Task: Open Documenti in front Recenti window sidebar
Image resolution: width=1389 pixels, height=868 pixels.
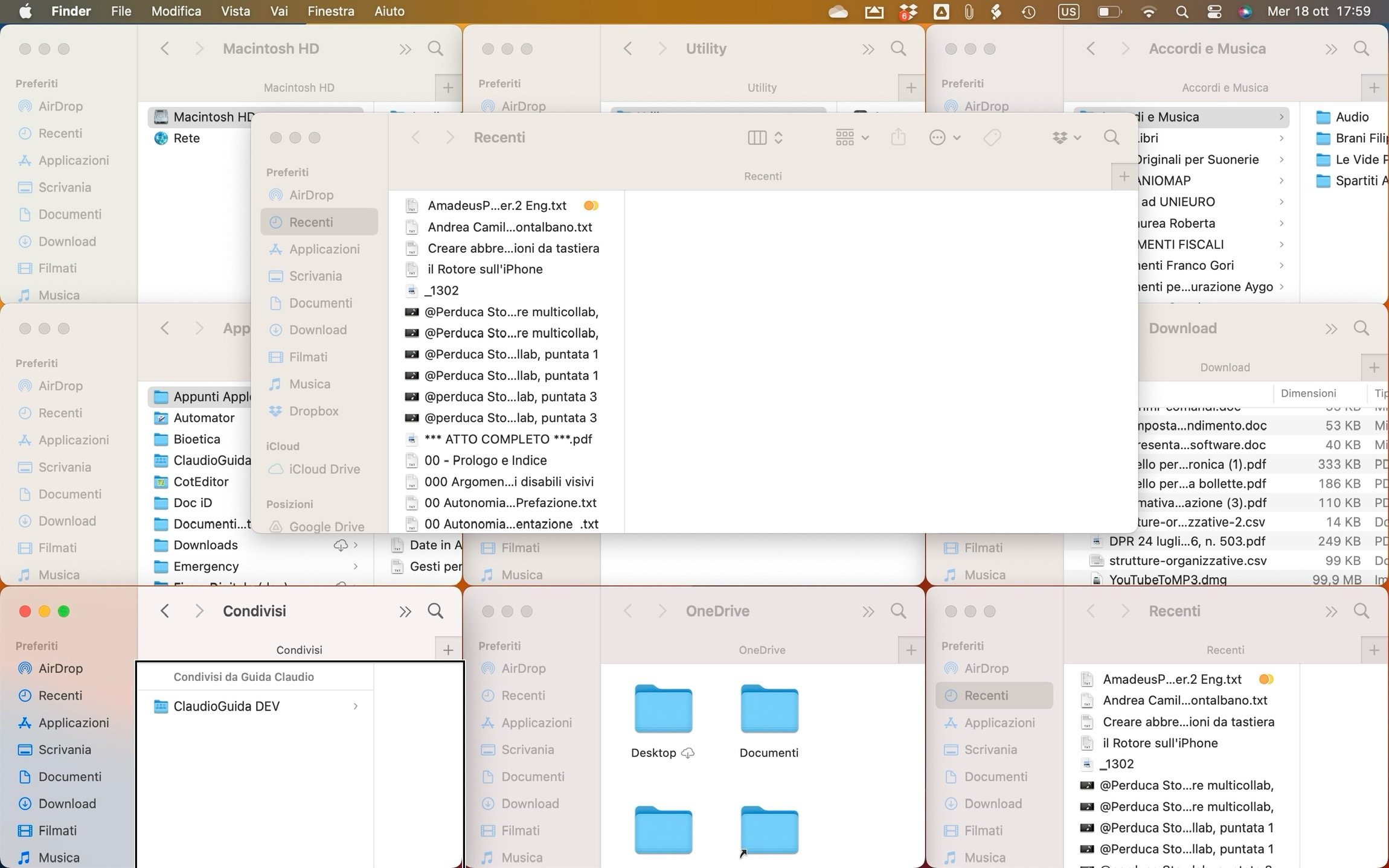Action: (321, 303)
